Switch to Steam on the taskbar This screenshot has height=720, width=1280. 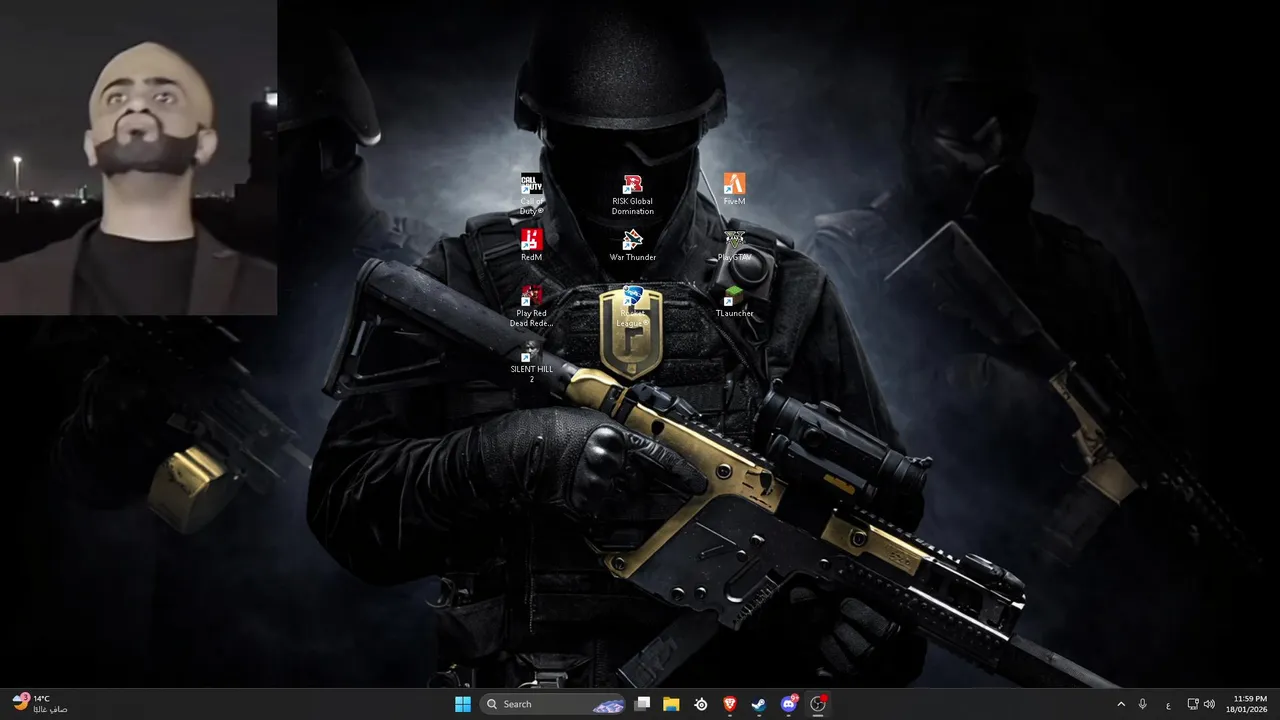759,704
